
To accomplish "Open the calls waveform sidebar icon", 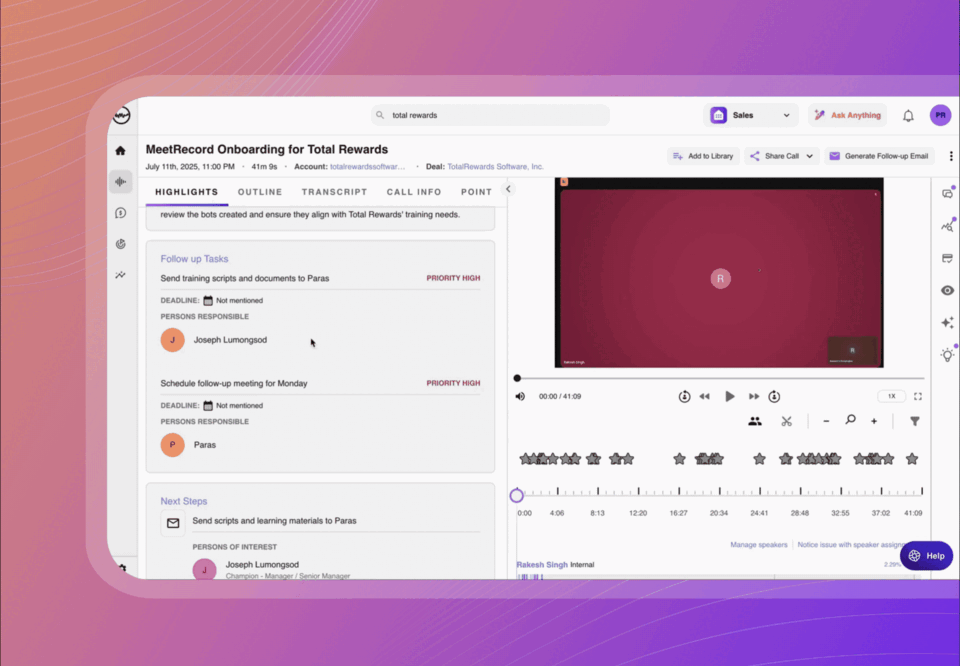I will coord(121,182).
